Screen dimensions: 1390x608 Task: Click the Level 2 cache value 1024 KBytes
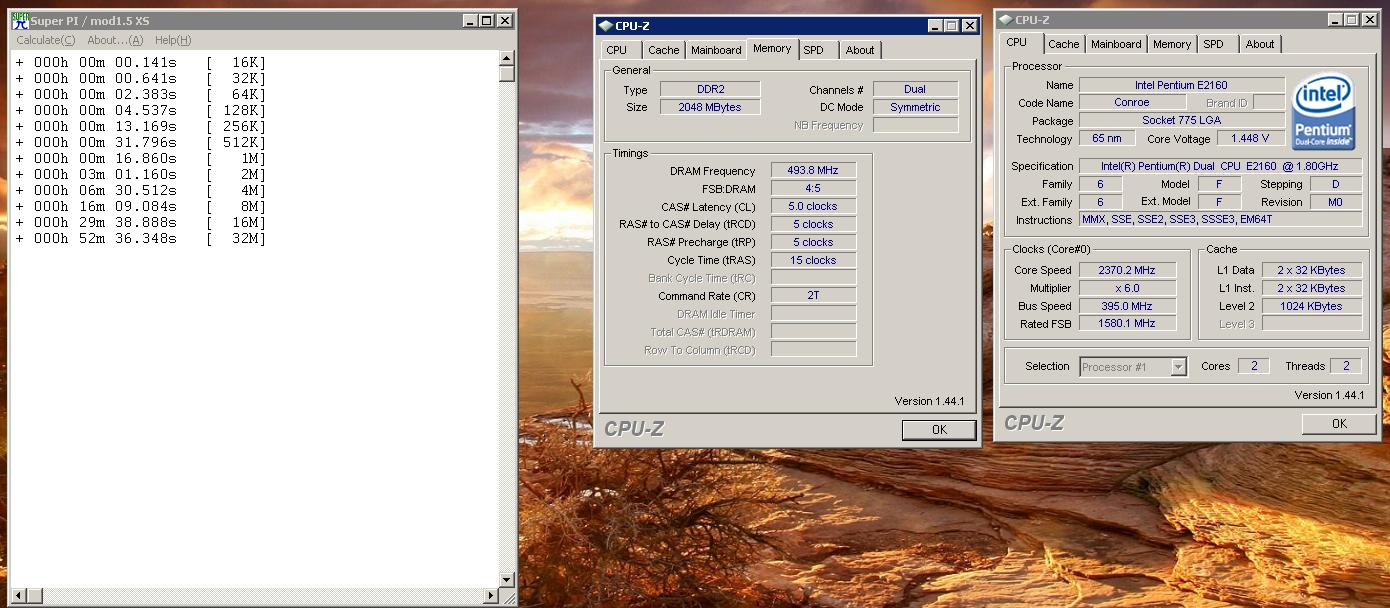pyautogui.click(x=1311, y=306)
